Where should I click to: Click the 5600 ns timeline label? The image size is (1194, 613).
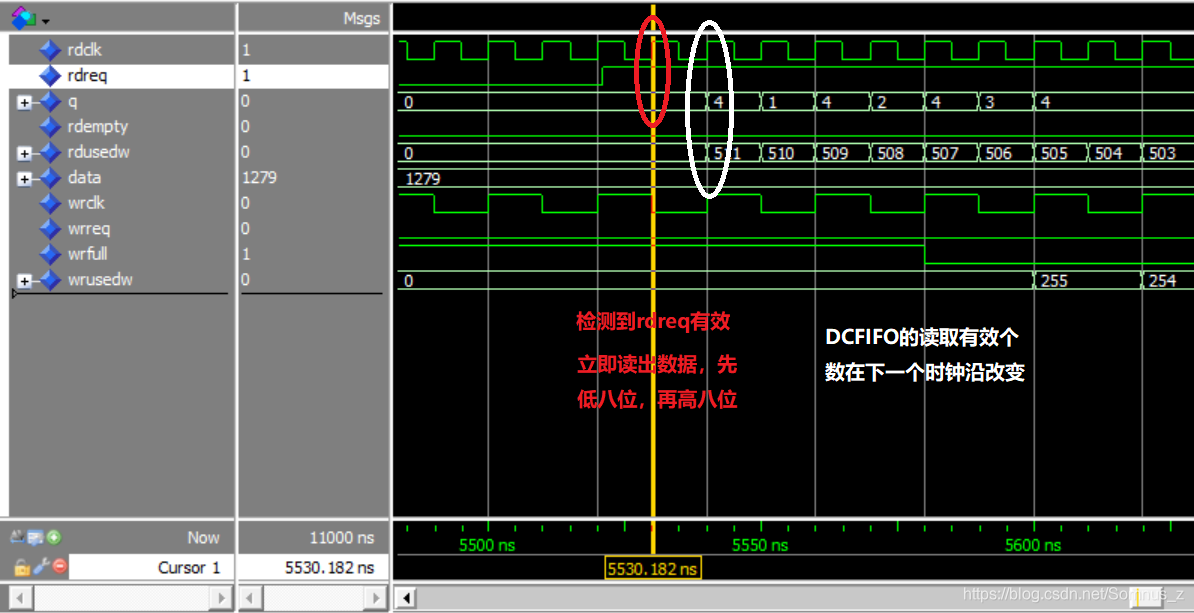tap(1033, 545)
